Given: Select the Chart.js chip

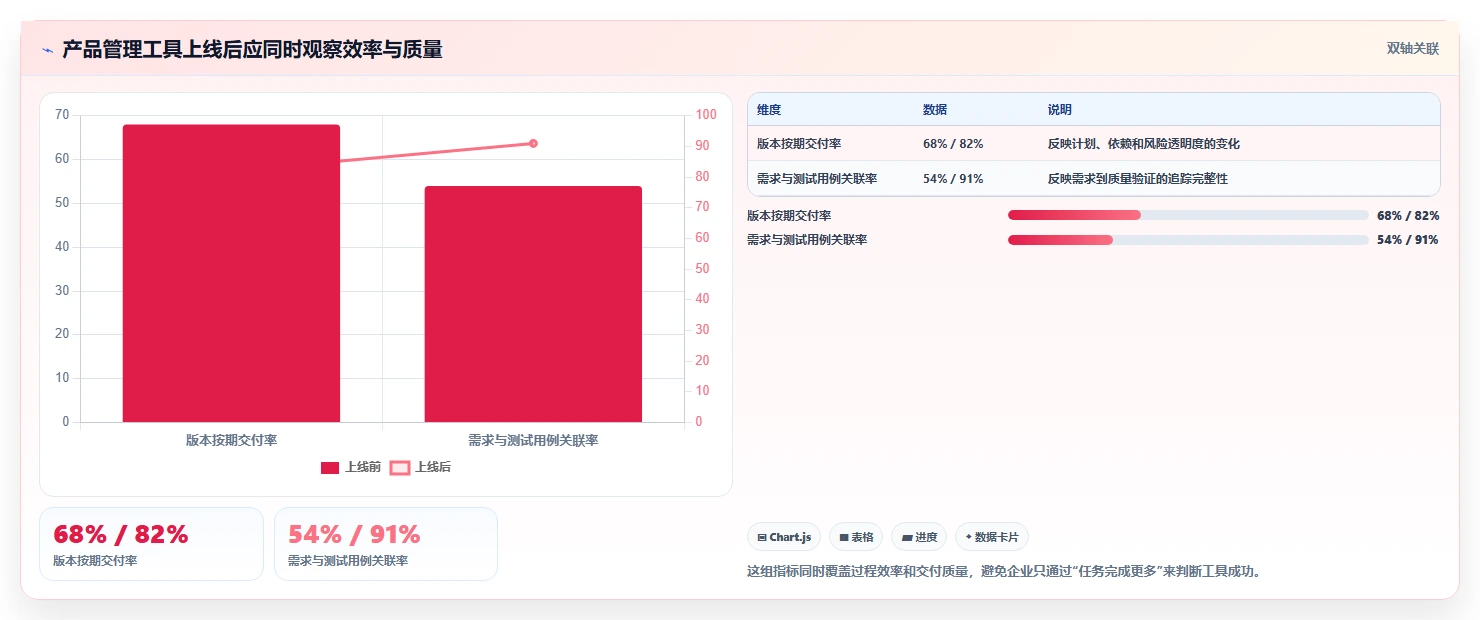Looking at the screenshot, I should tap(784, 537).
